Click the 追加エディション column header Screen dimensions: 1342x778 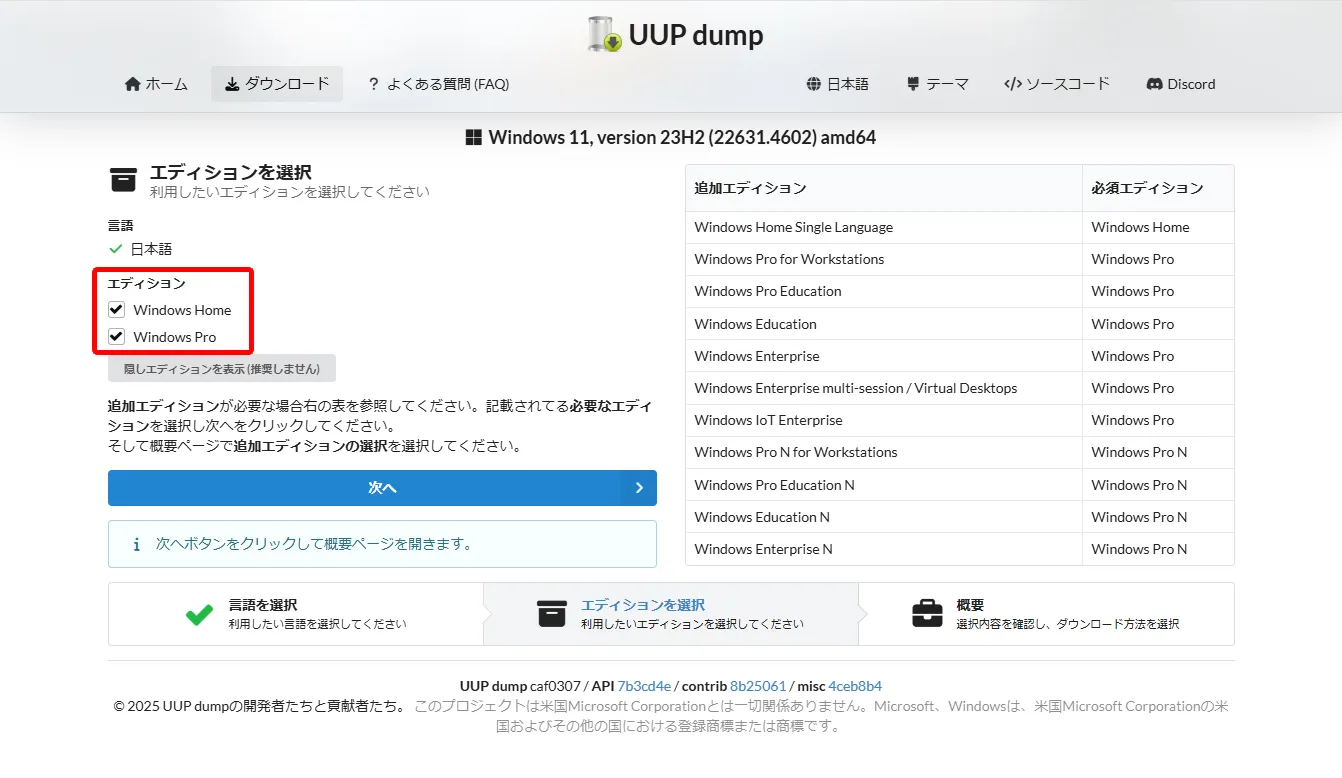tap(884, 188)
